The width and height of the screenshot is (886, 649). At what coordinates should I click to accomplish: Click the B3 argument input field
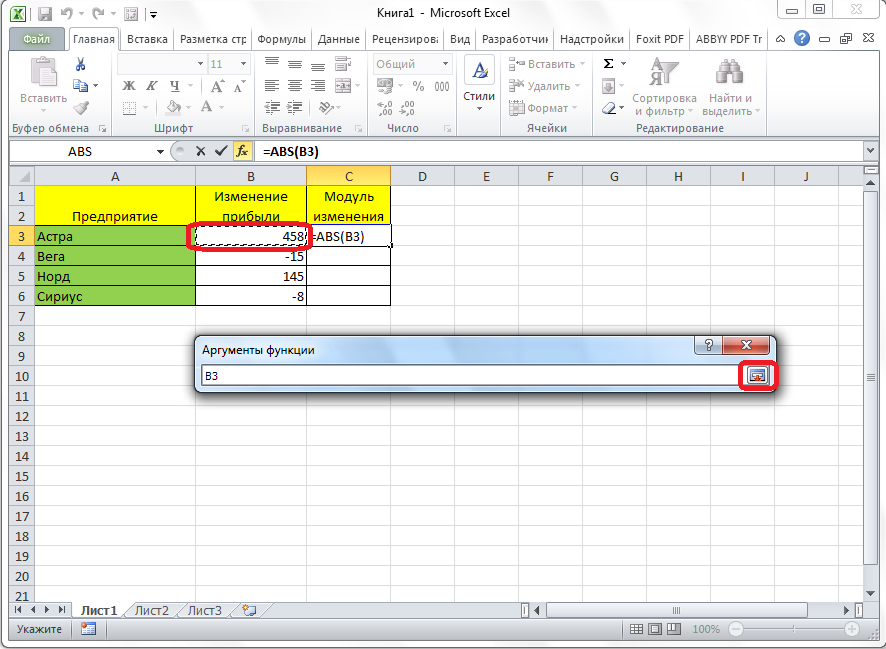pos(468,375)
